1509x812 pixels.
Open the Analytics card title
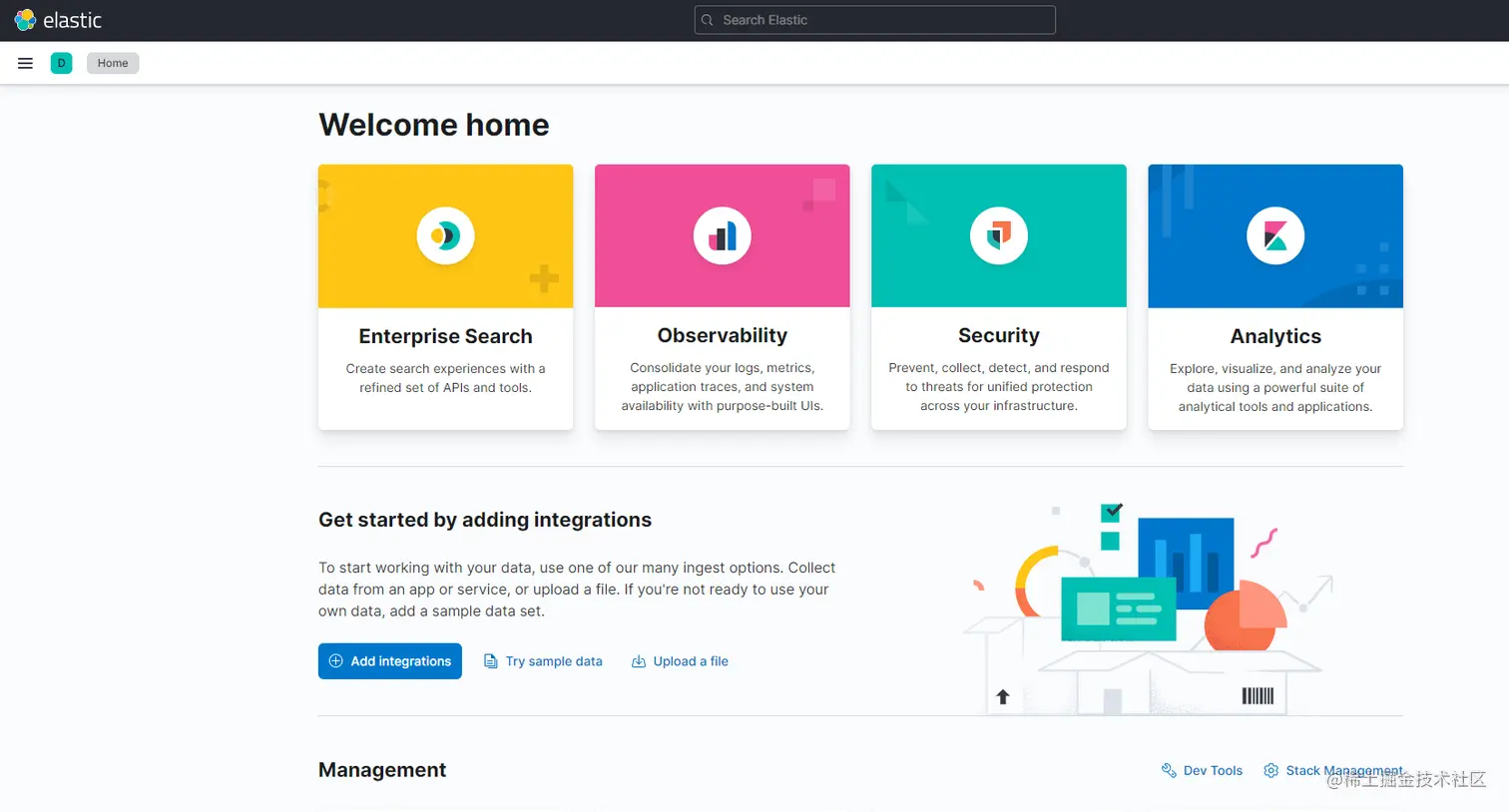coord(1275,336)
